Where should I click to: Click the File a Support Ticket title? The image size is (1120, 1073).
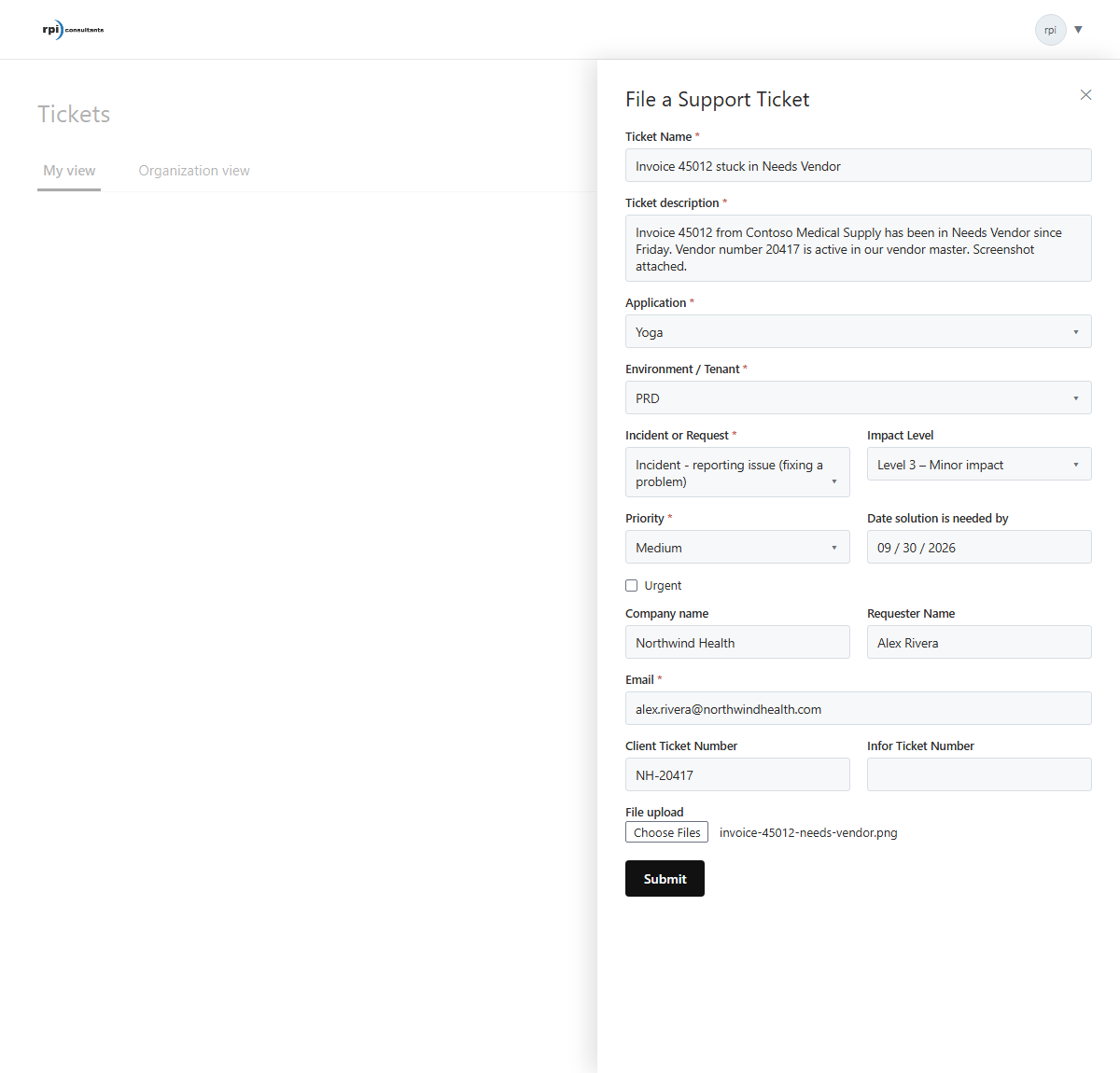click(x=717, y=100)
